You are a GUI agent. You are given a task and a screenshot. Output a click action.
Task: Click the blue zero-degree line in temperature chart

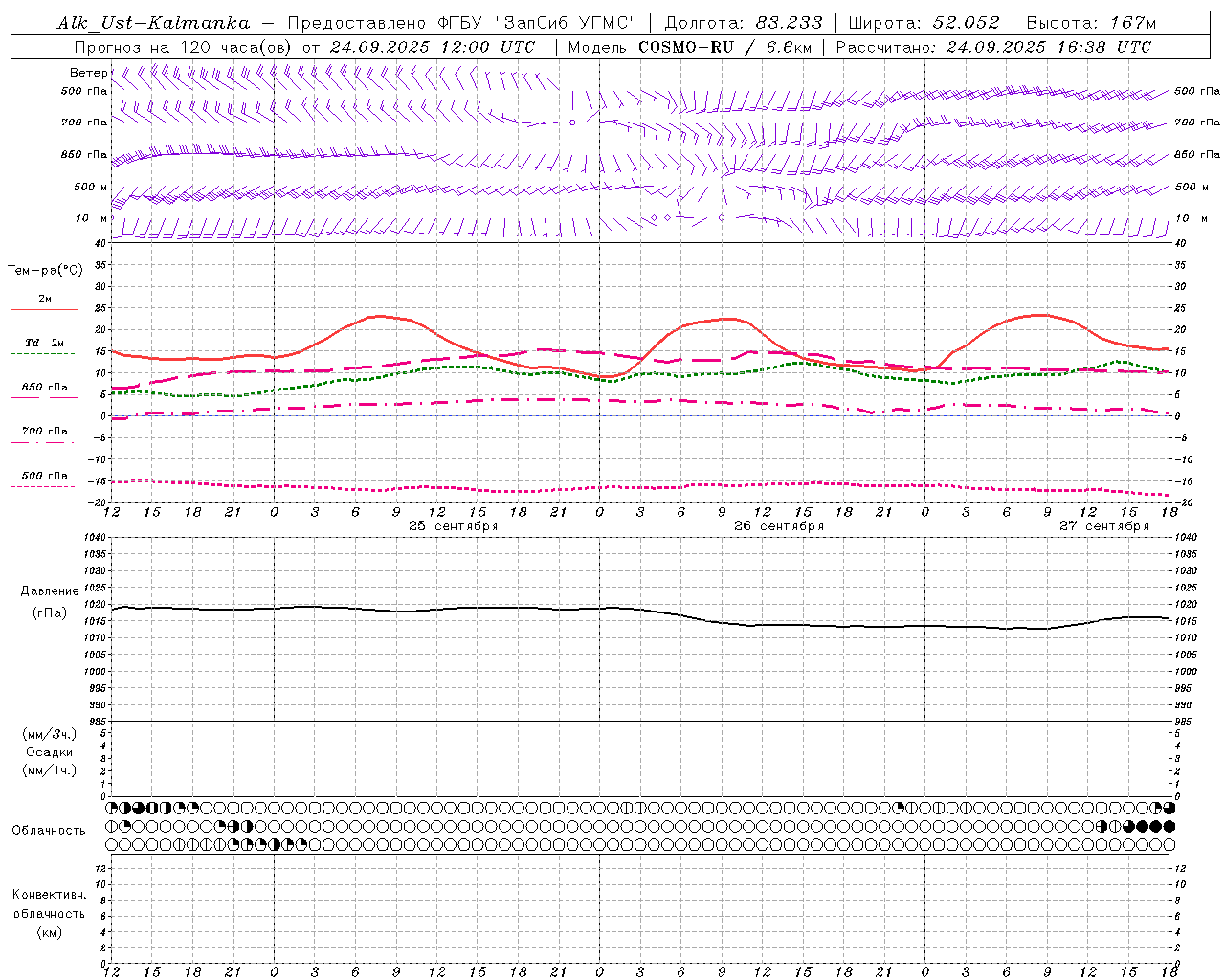641,416
